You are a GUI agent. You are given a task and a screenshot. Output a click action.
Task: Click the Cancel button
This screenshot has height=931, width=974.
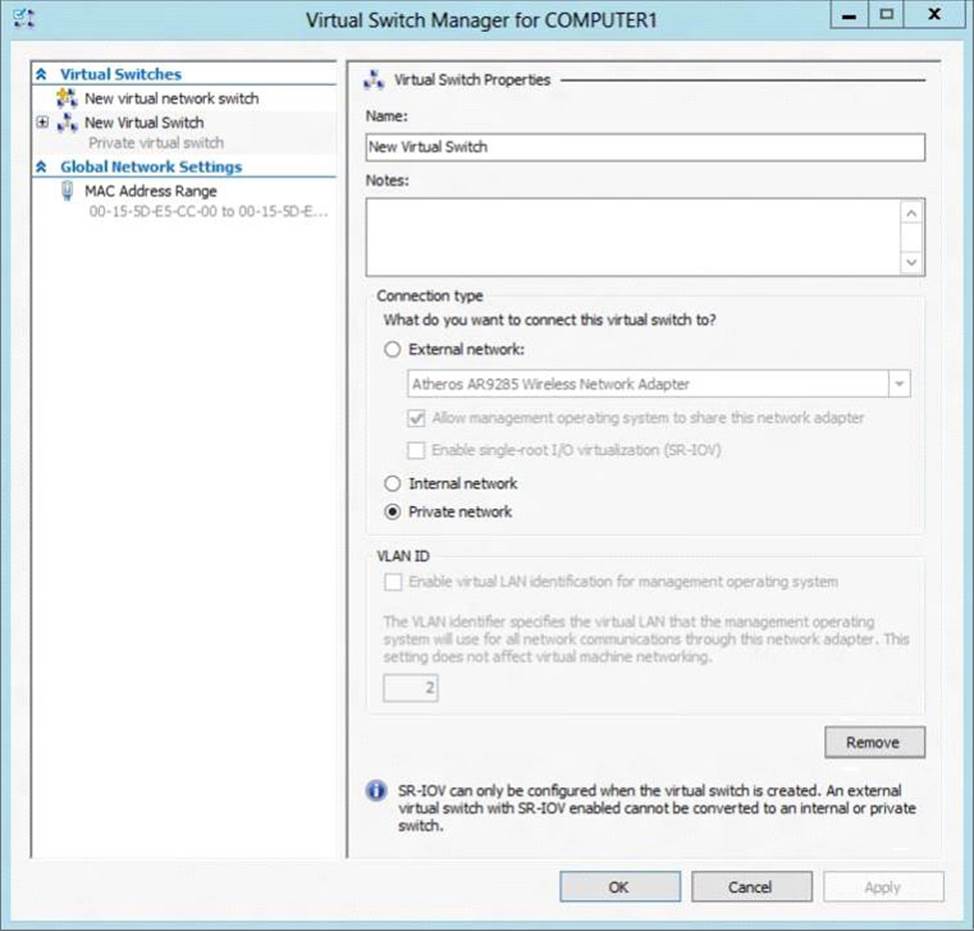(752, 887)
